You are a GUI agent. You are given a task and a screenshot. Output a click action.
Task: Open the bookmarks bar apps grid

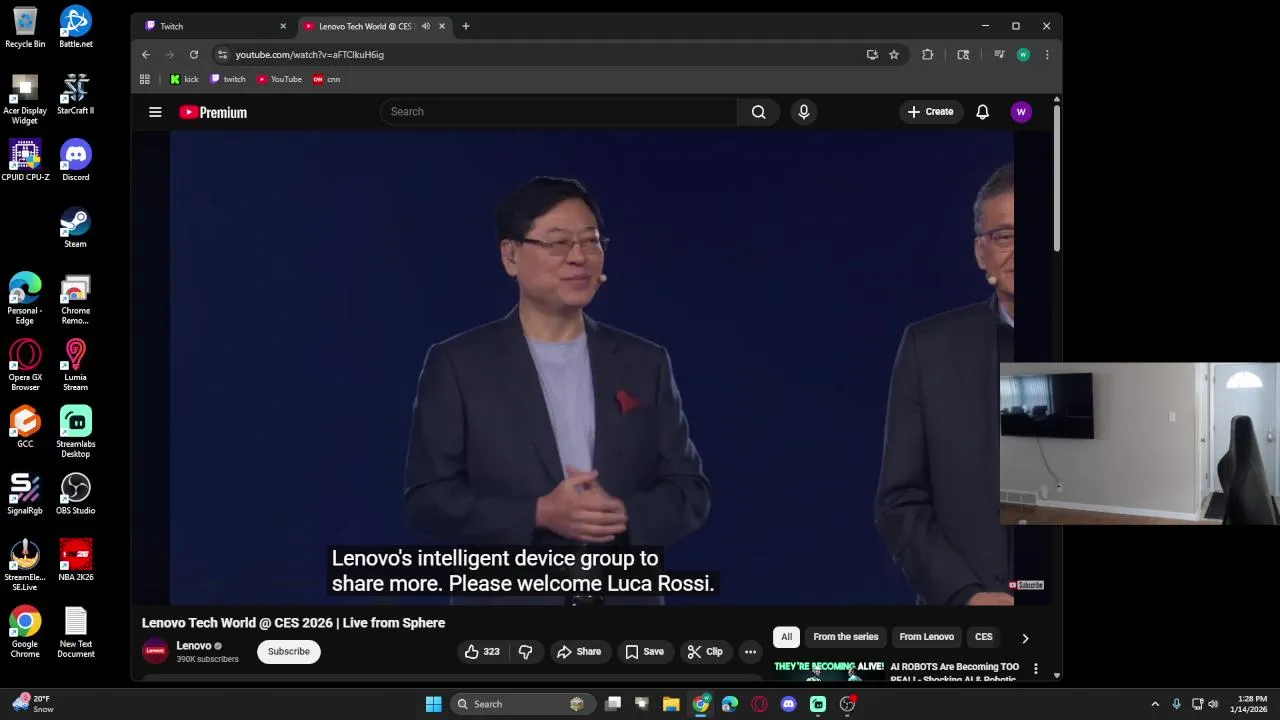[145, 79]
